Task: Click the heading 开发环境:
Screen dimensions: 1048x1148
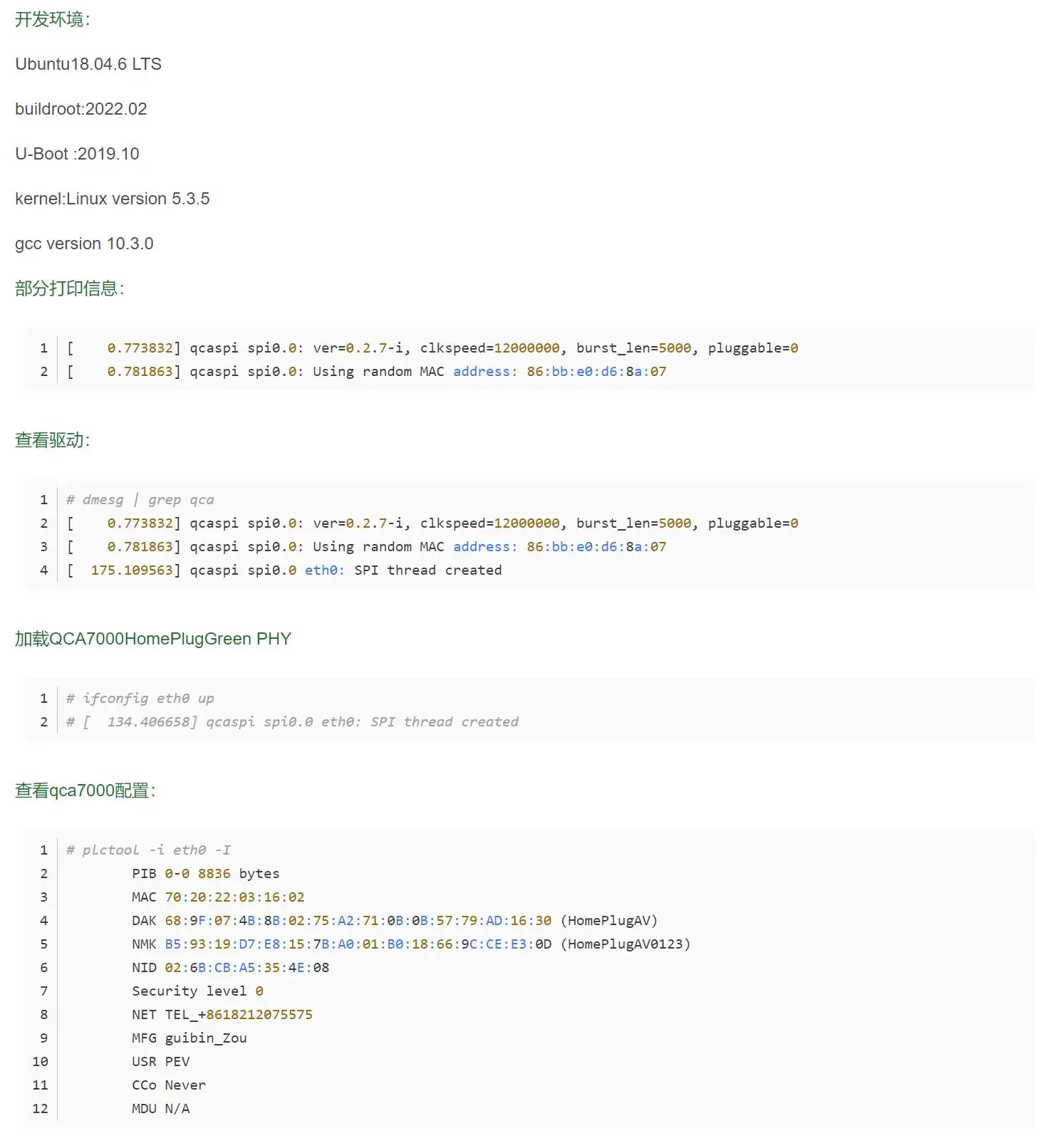Action: click(x=53, y=19)
